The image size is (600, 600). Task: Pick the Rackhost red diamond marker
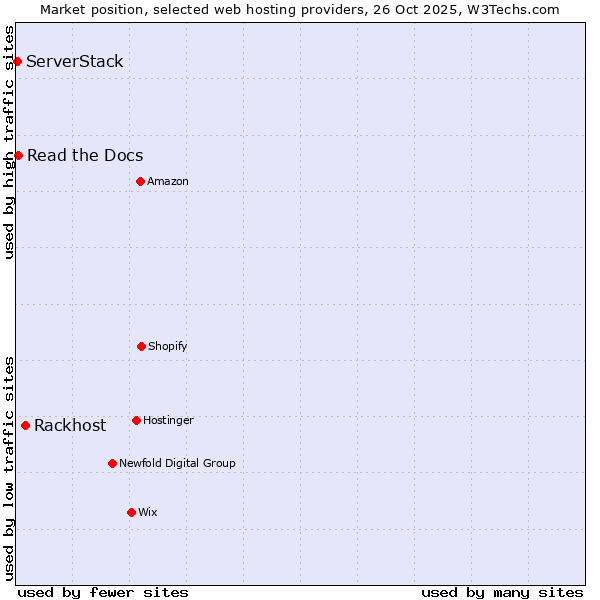pyautogui.click(x=25, y=425)
